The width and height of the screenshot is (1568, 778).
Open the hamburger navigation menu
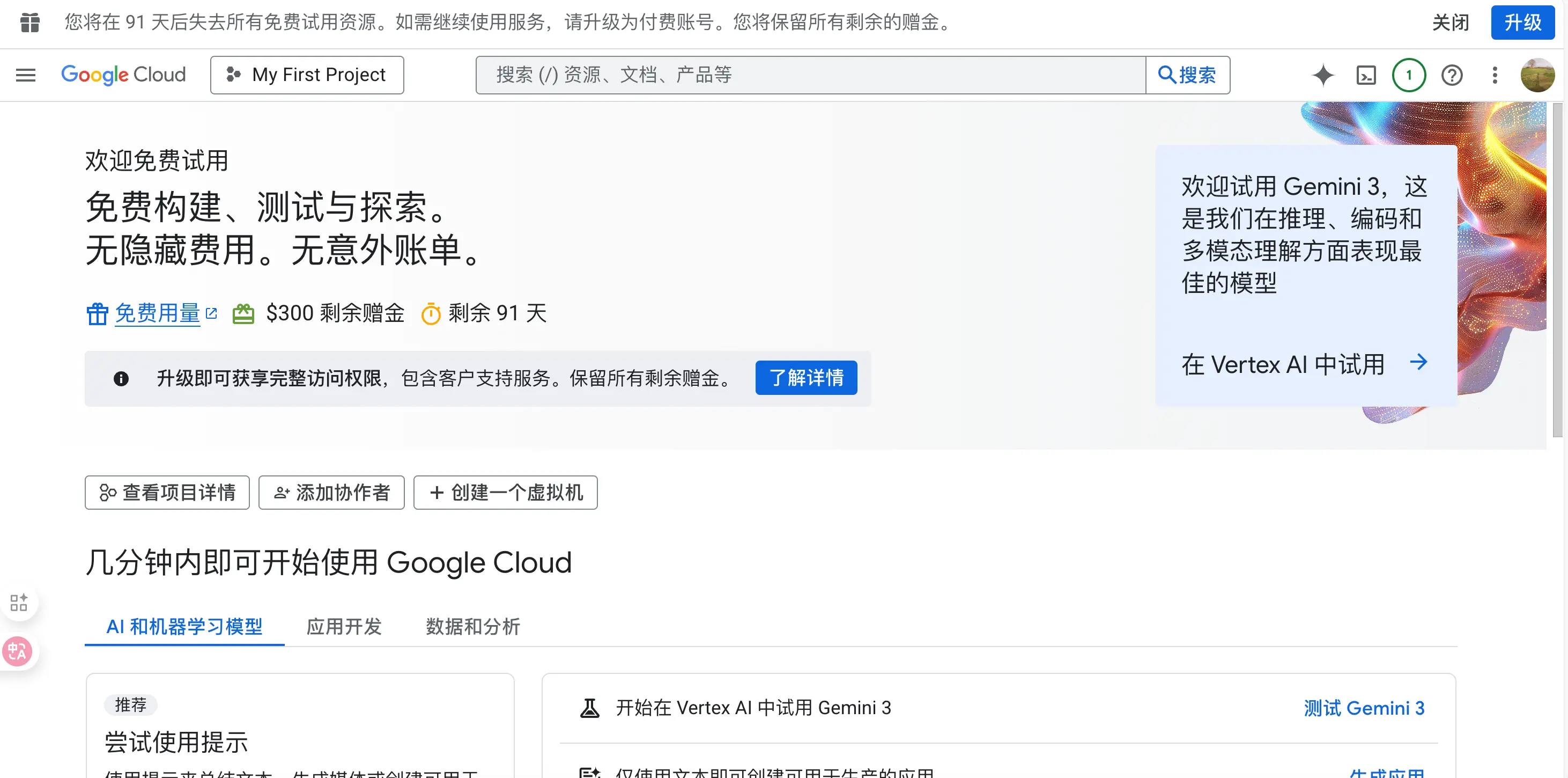point(26,75)
